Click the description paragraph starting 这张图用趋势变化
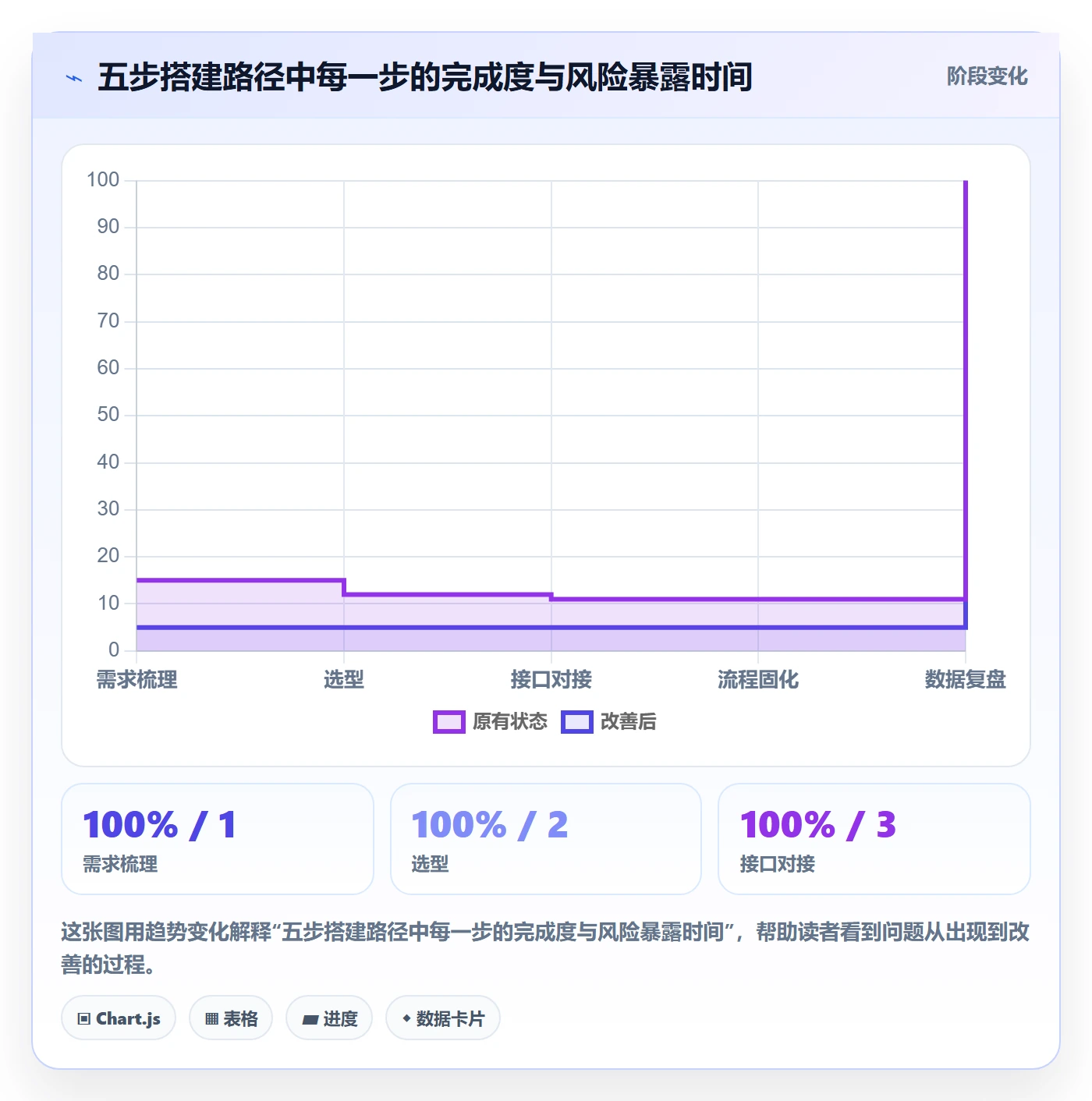 click(x=545, y=948)
